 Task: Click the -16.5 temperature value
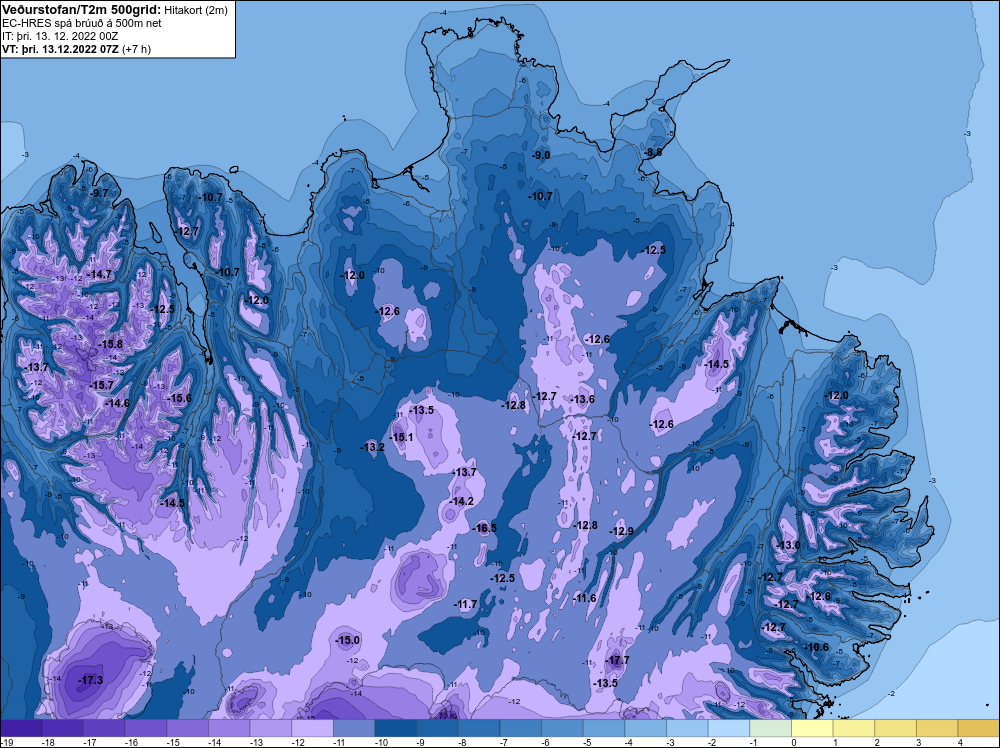(x=484, y=528)
